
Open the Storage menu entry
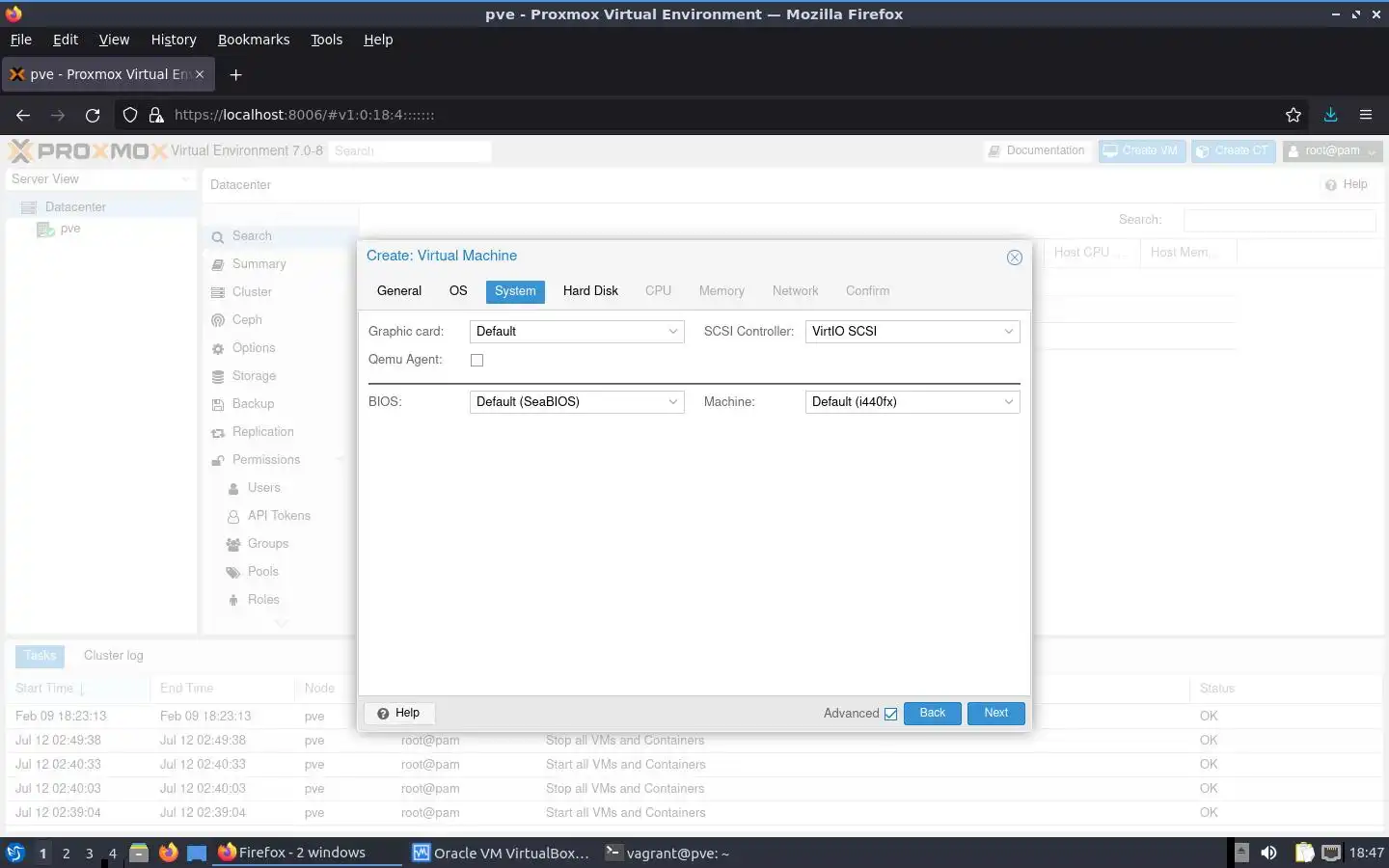click(x=254, y=376)
